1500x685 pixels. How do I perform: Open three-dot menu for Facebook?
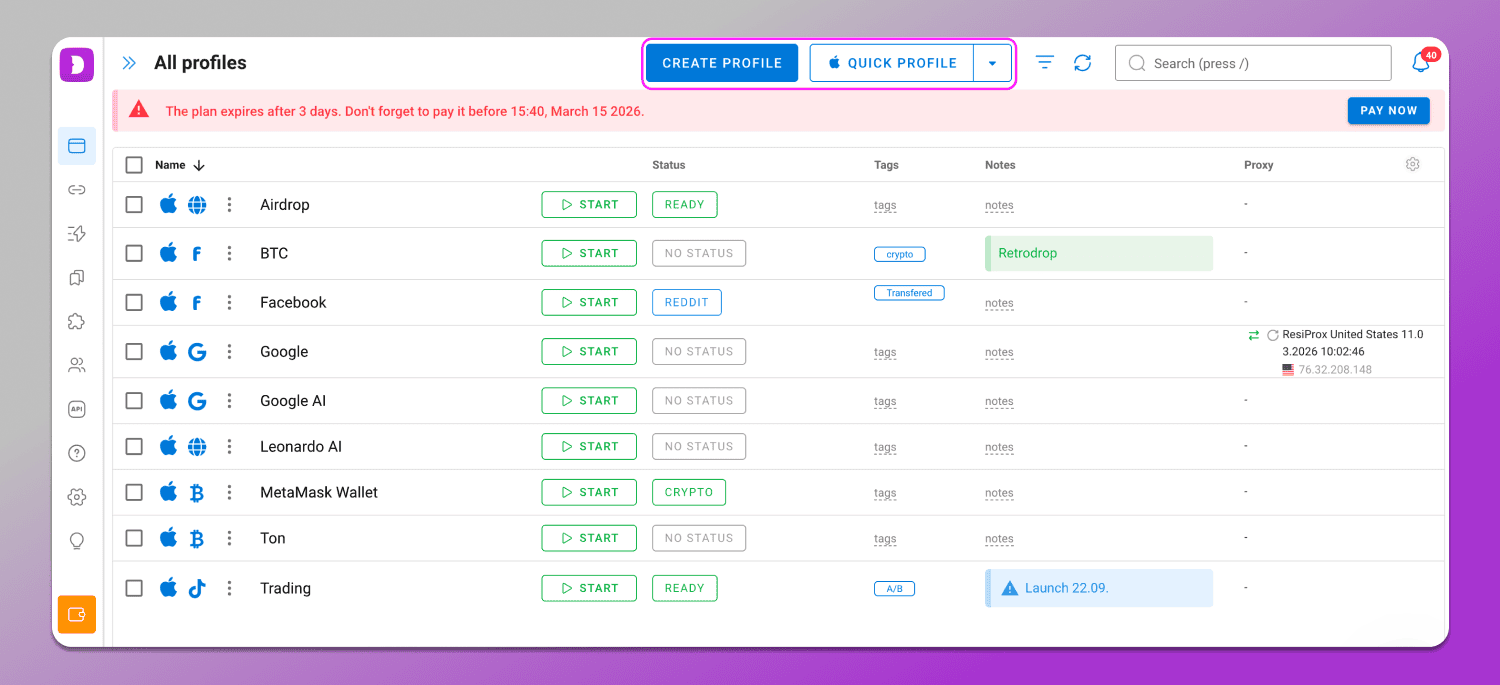click(x=229, y=303)
